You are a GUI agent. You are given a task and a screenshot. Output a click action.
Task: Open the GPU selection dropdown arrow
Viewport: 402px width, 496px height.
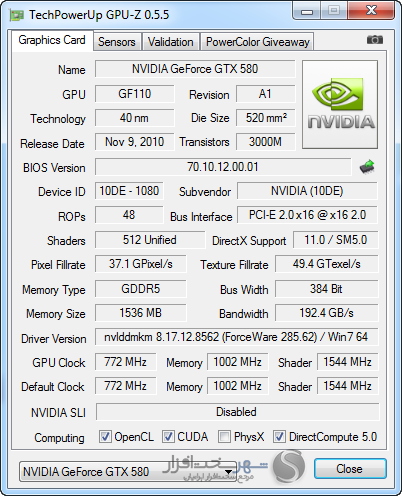[229, 472]
